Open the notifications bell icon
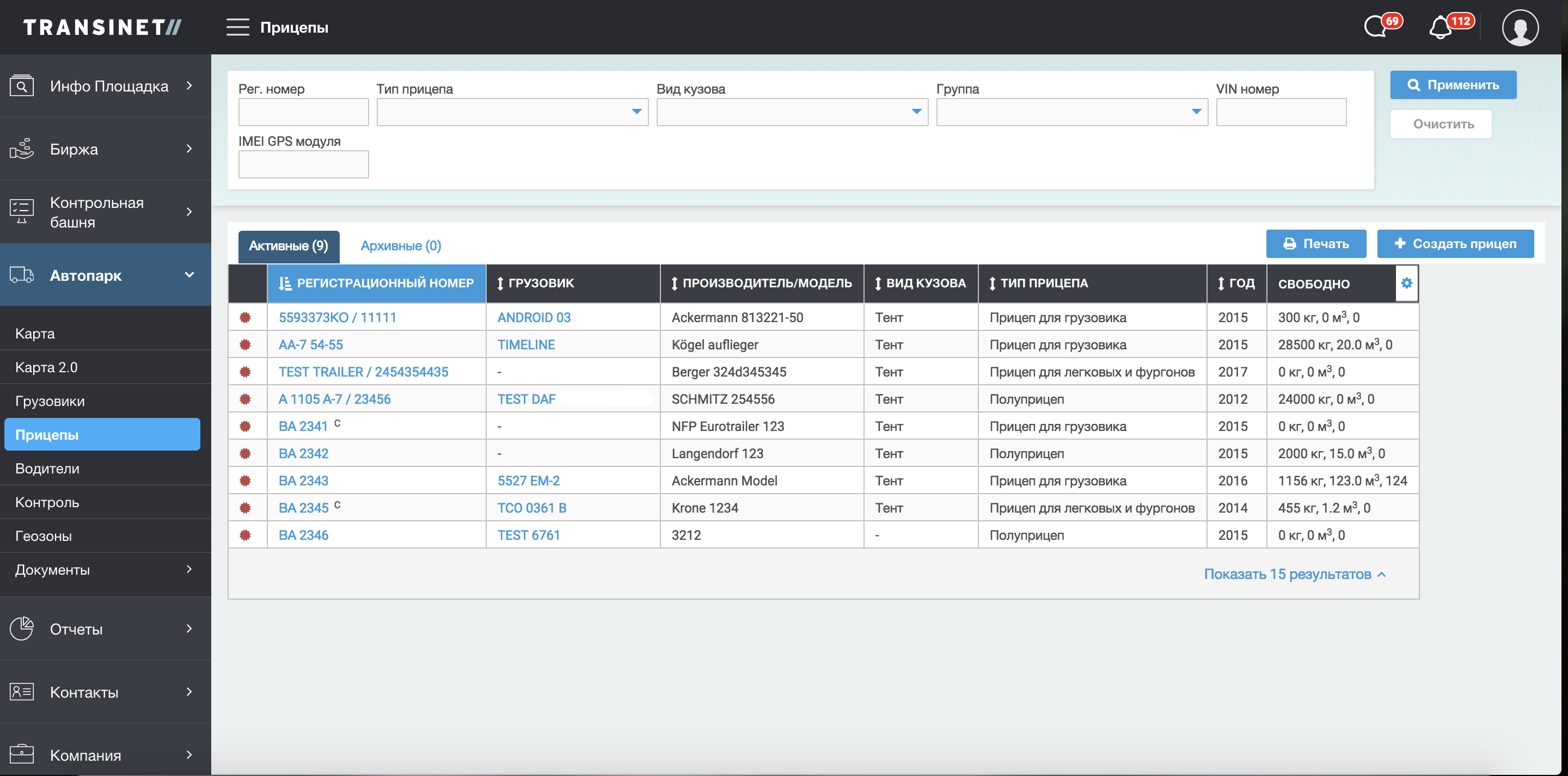Image resolution: width=1568 pixels, height=776 pixels. (x=1441, y=28)
